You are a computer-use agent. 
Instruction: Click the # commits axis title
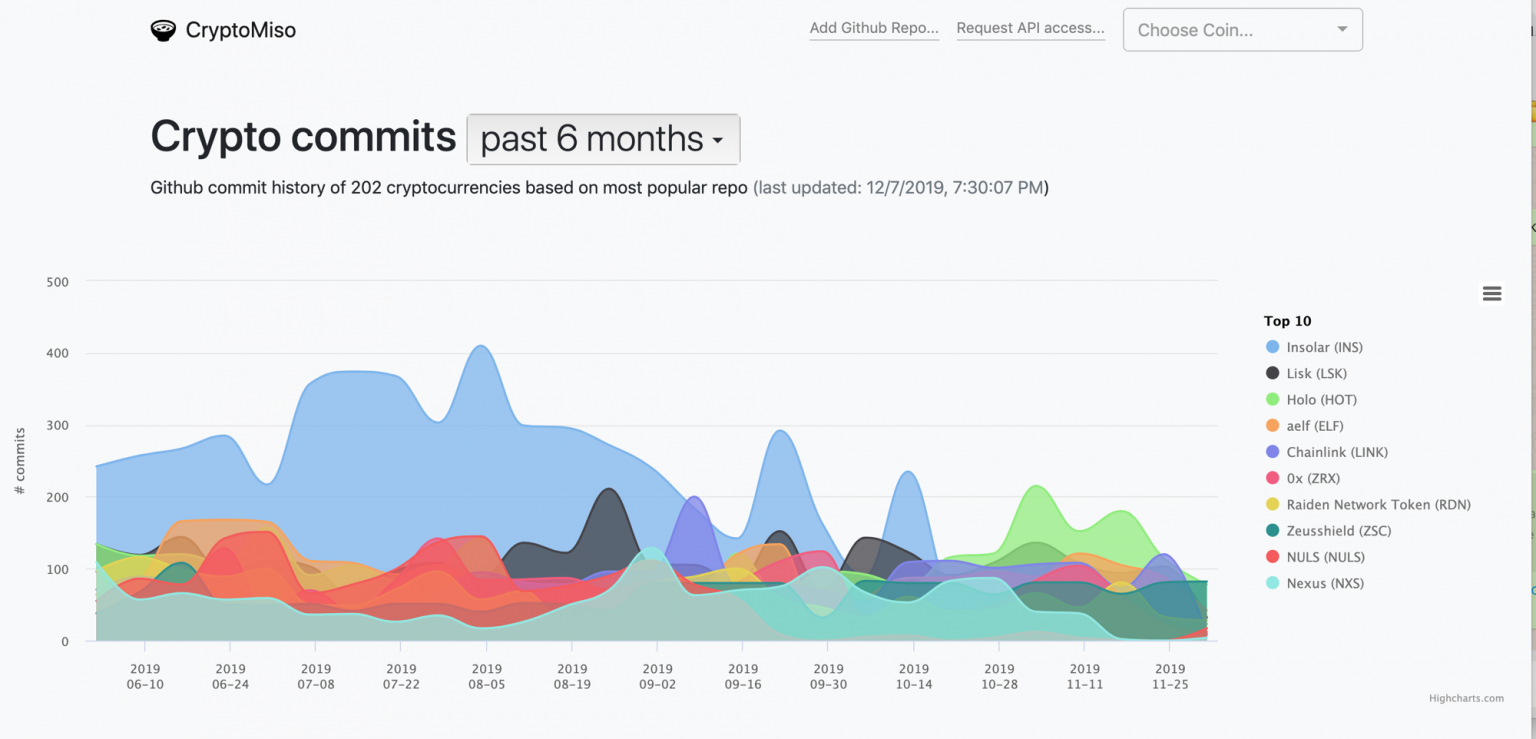(20, 461)
